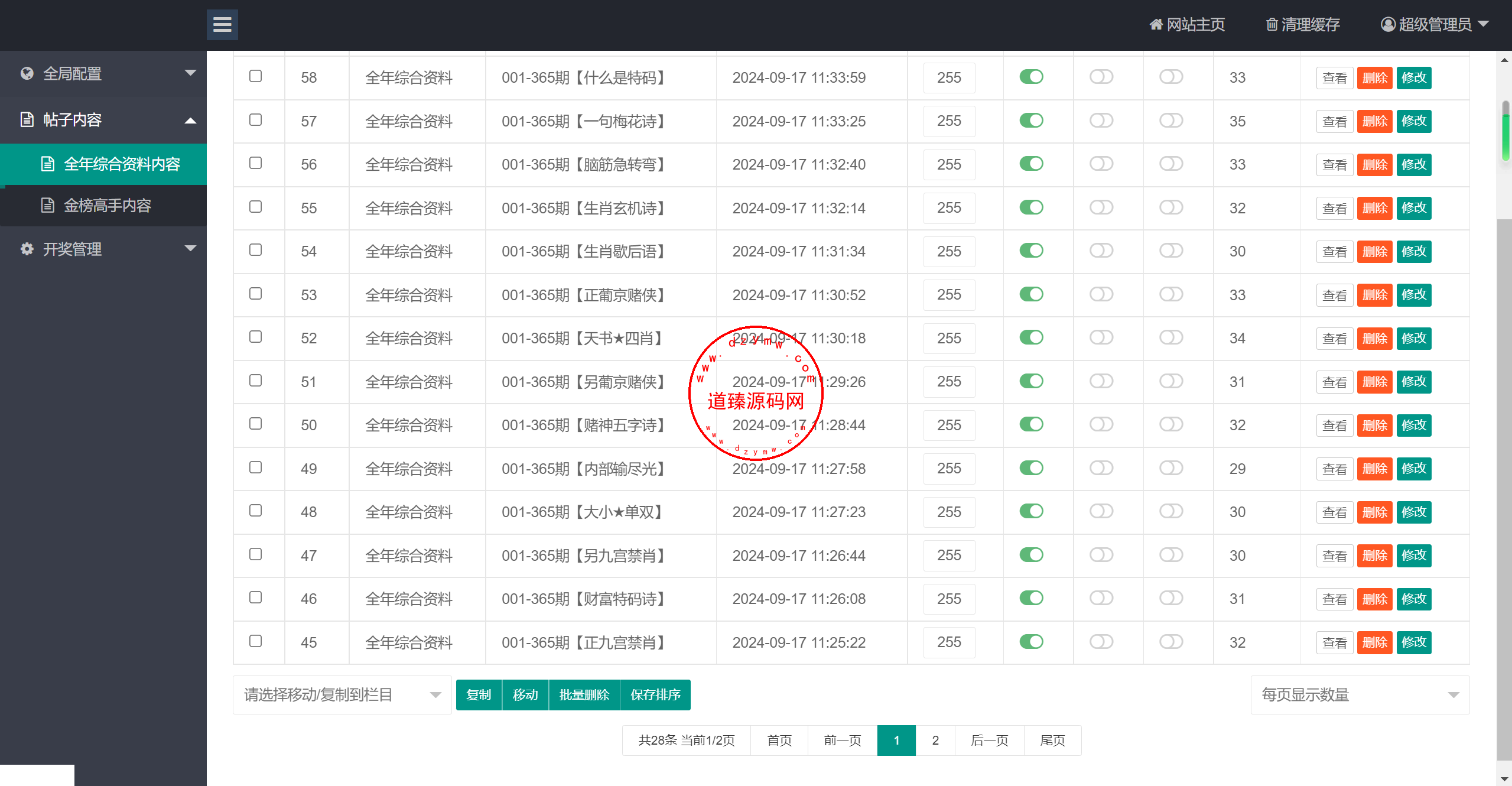The height and width of the screenshot is (786, 1512).
Task: Click the page scrollbar up arrow
Action: 1504,59
